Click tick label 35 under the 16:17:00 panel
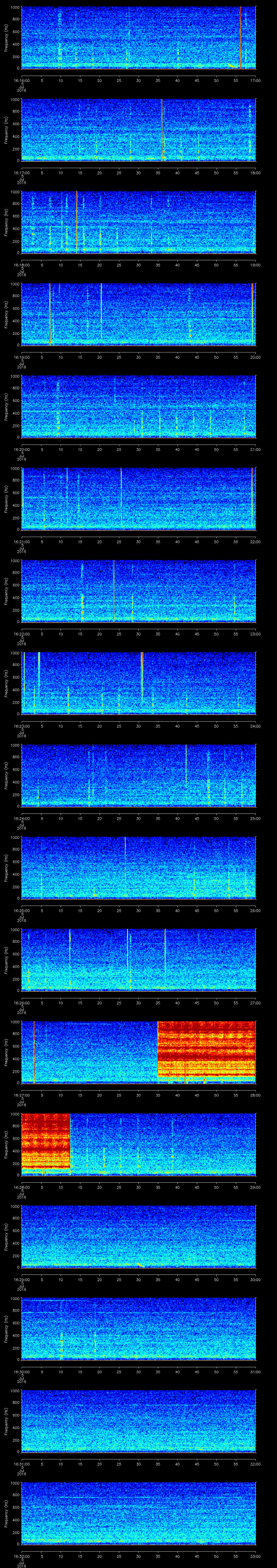The height and width of the screenshot is (1568, 277). pos(158,173)
